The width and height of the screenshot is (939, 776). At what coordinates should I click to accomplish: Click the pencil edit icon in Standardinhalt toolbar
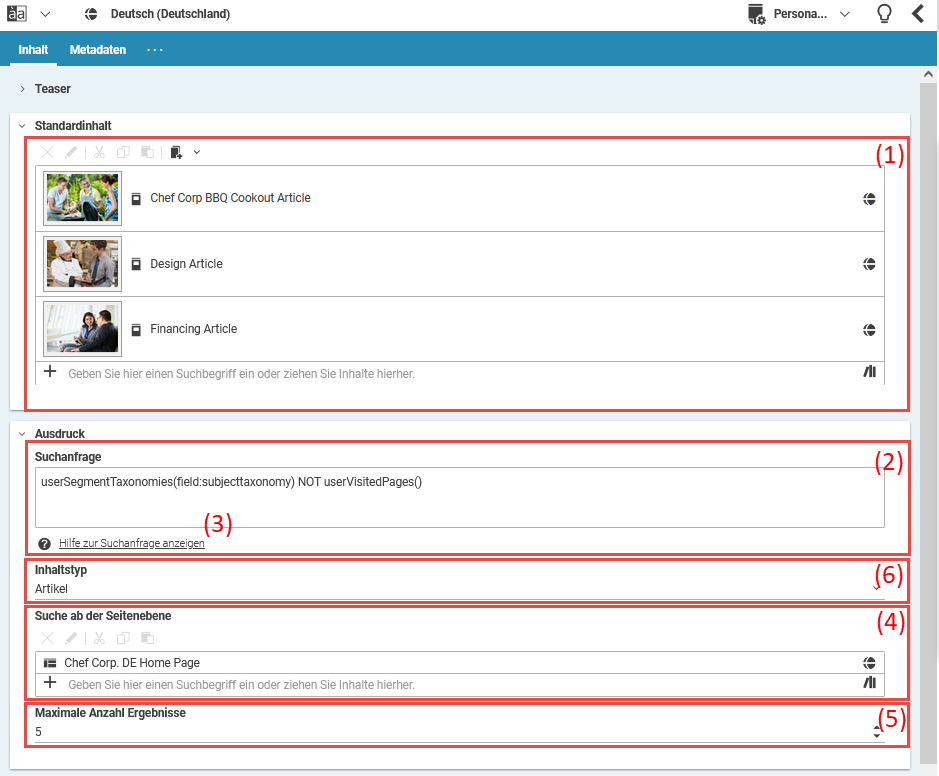71,153
